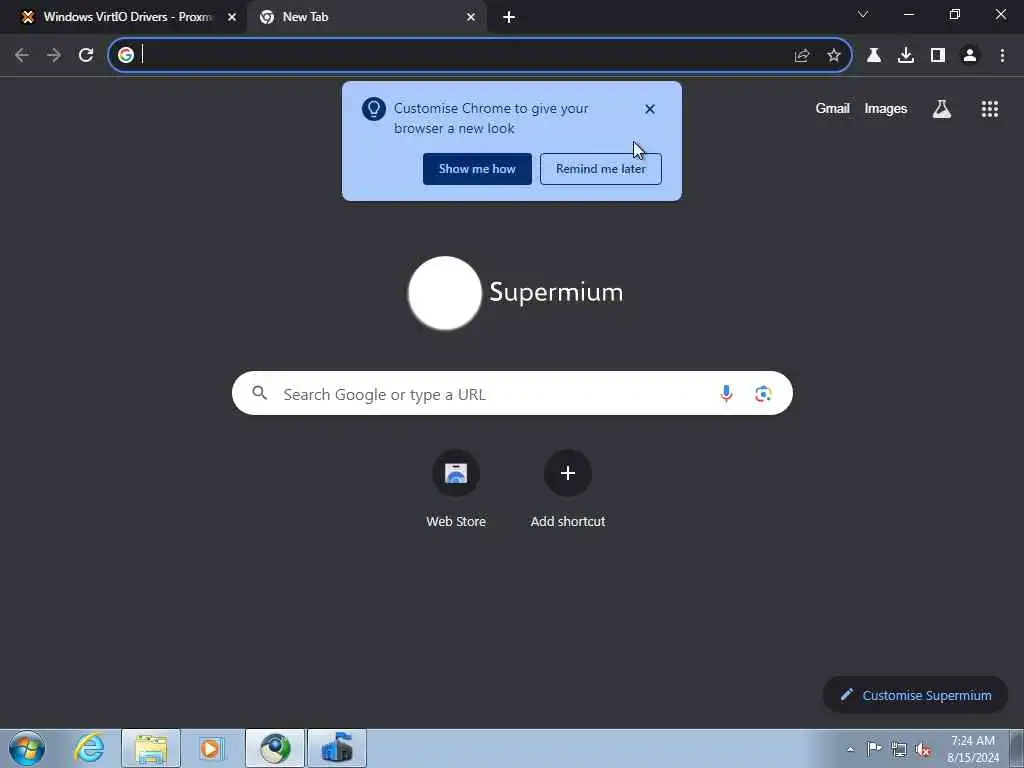Image resolution: width=1024 pixels, height=768 pixels.
Task: Click the Show desktop strip on taskbar
Action: click(x=1017, y=748)
